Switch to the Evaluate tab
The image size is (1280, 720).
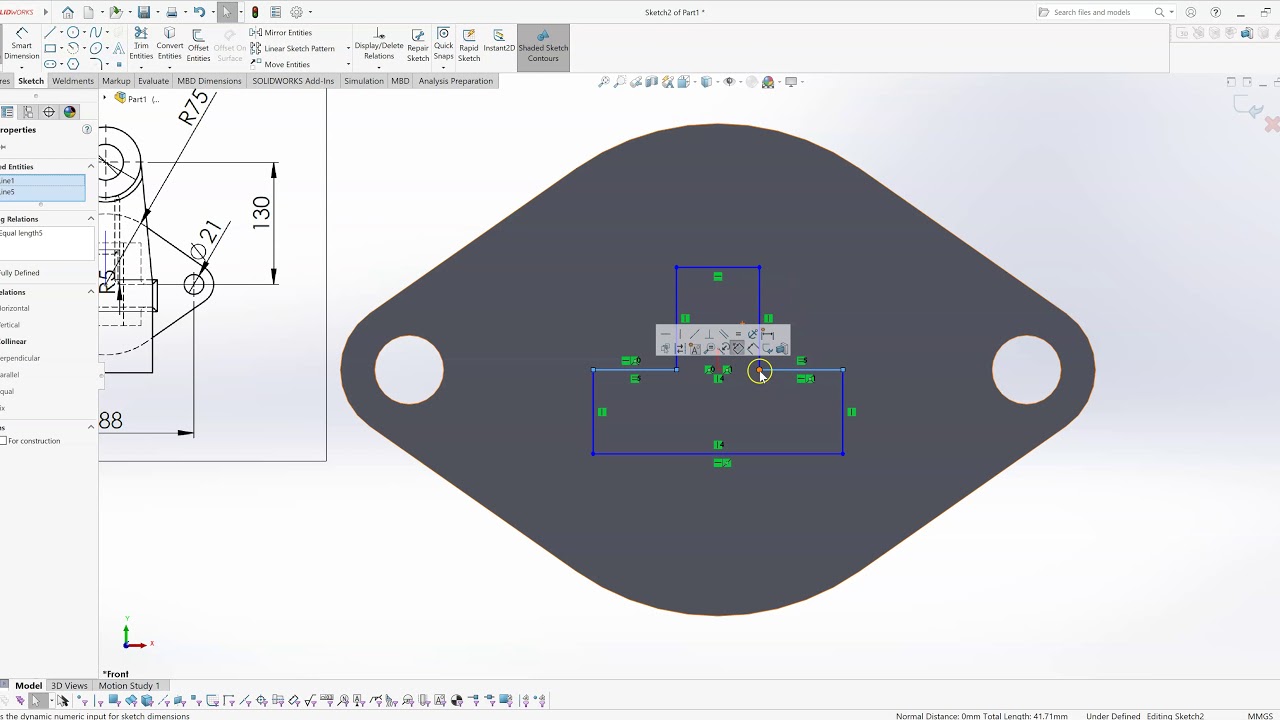click(153, 81)
